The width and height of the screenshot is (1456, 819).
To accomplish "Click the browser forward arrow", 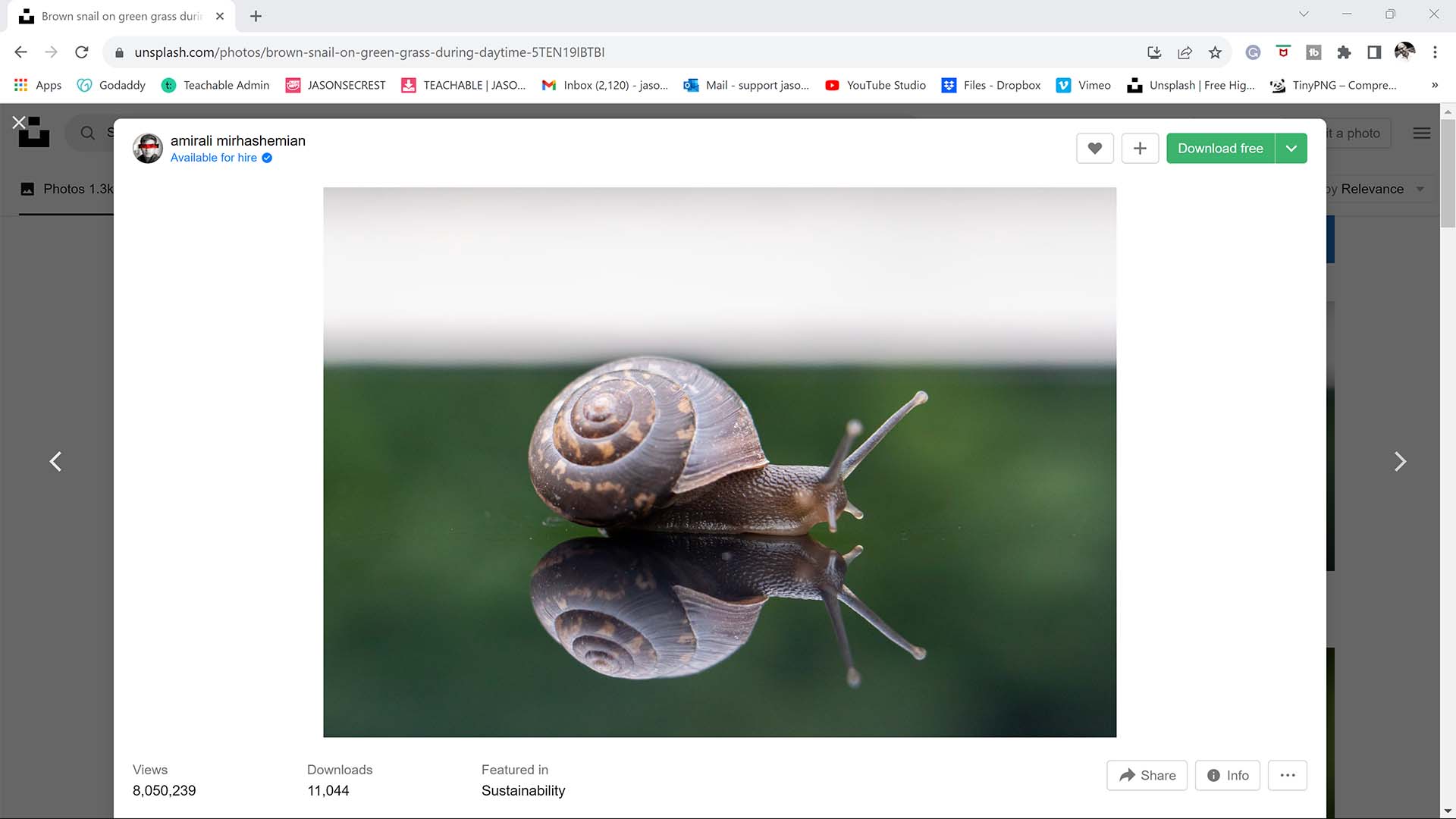I will [x=51, y=52].
